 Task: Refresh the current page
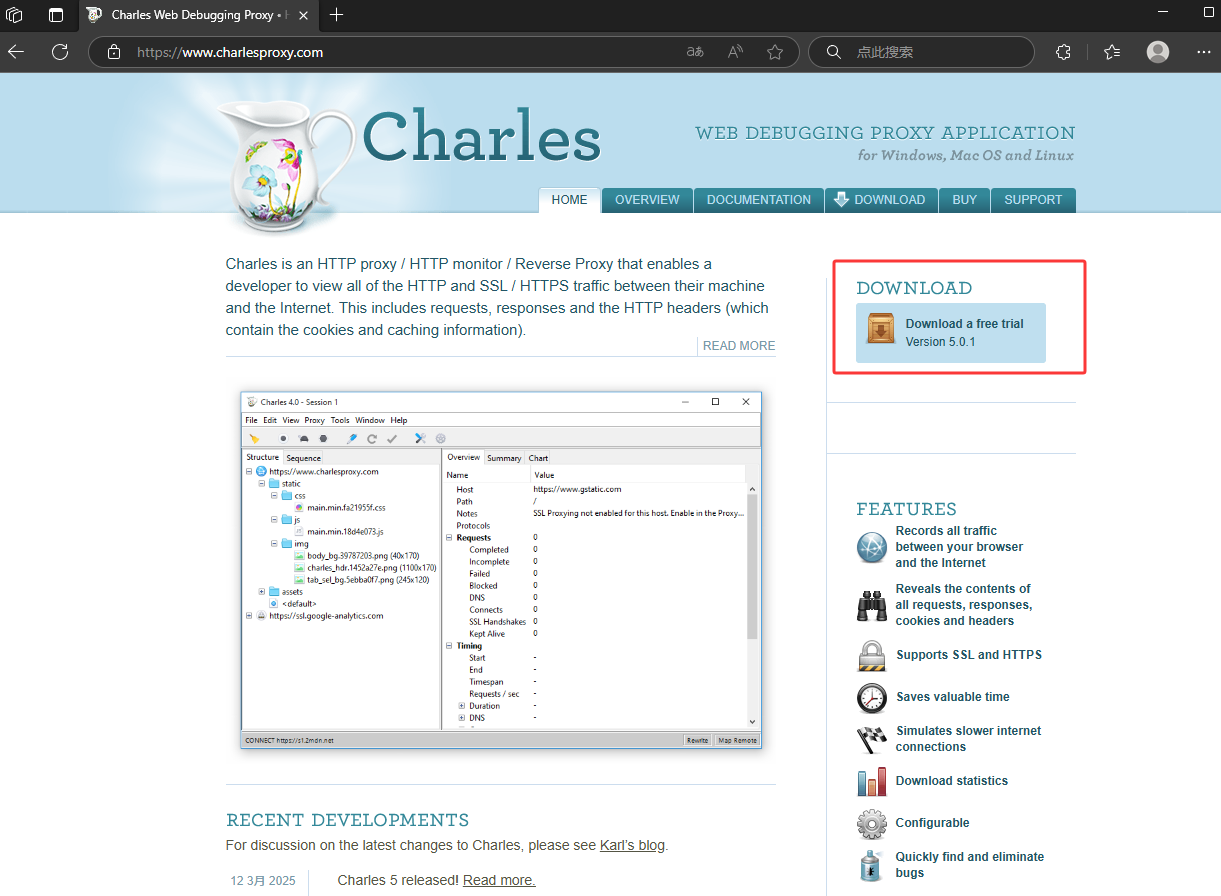[x=60, y=52]
